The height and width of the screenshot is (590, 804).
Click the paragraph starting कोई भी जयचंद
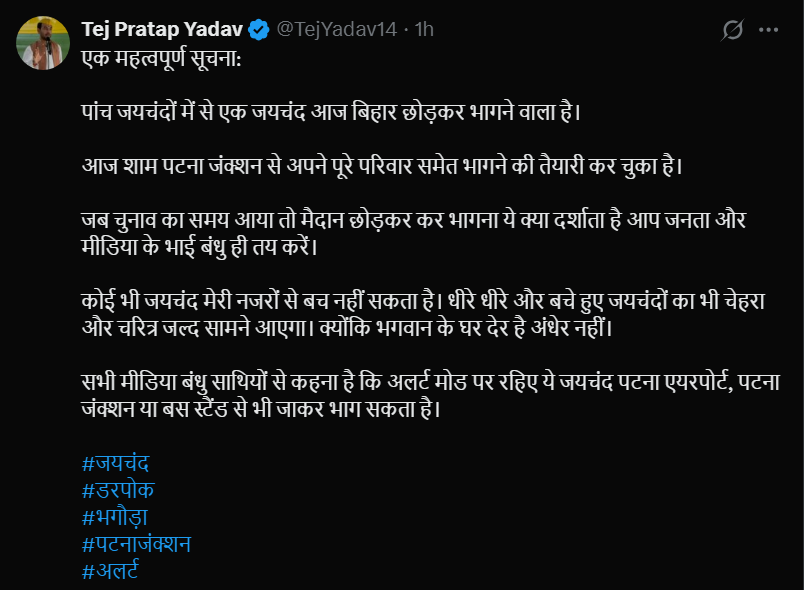pyautogui.click(x=400, y=292)
